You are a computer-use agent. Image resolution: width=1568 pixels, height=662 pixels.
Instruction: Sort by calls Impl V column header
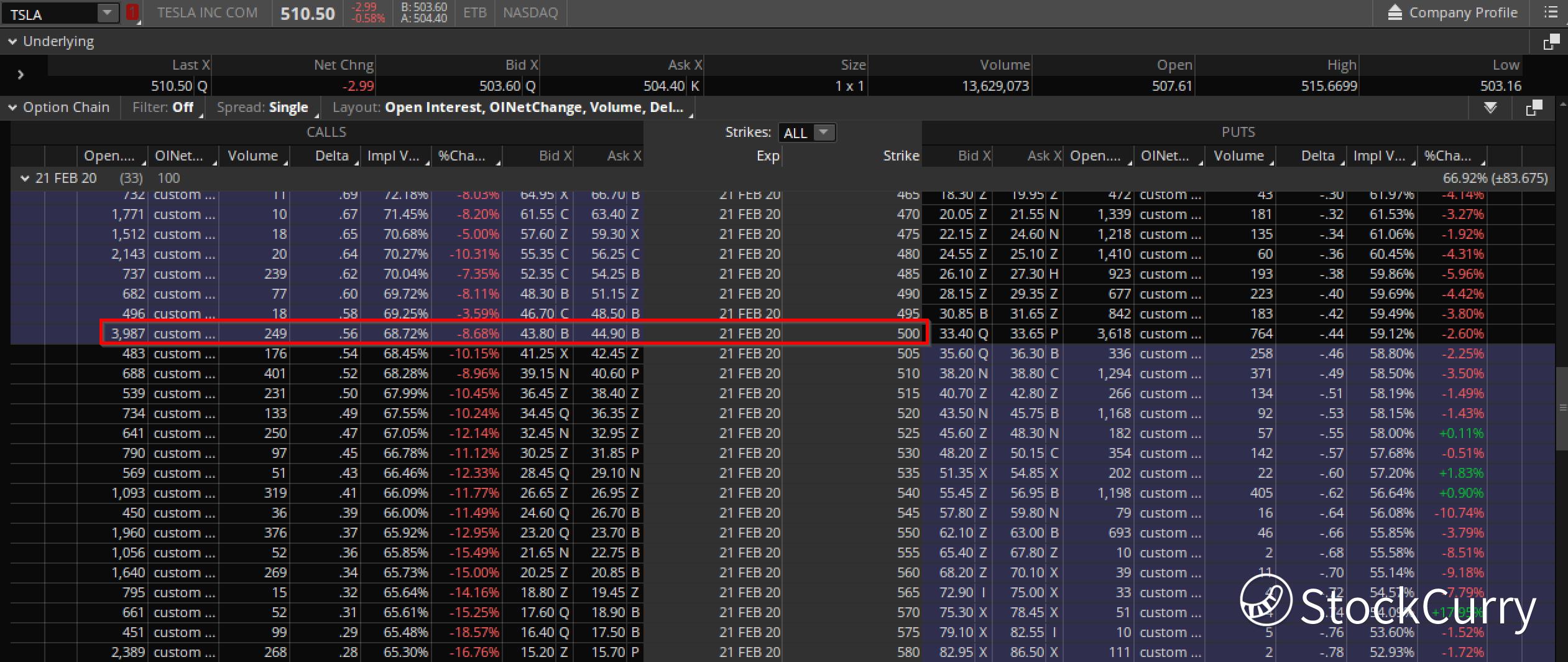[396, 156]
